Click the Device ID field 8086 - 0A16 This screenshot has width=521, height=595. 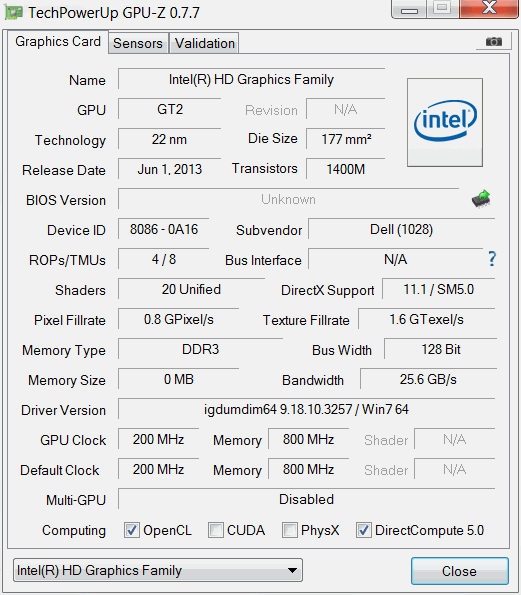pos(164,229)
